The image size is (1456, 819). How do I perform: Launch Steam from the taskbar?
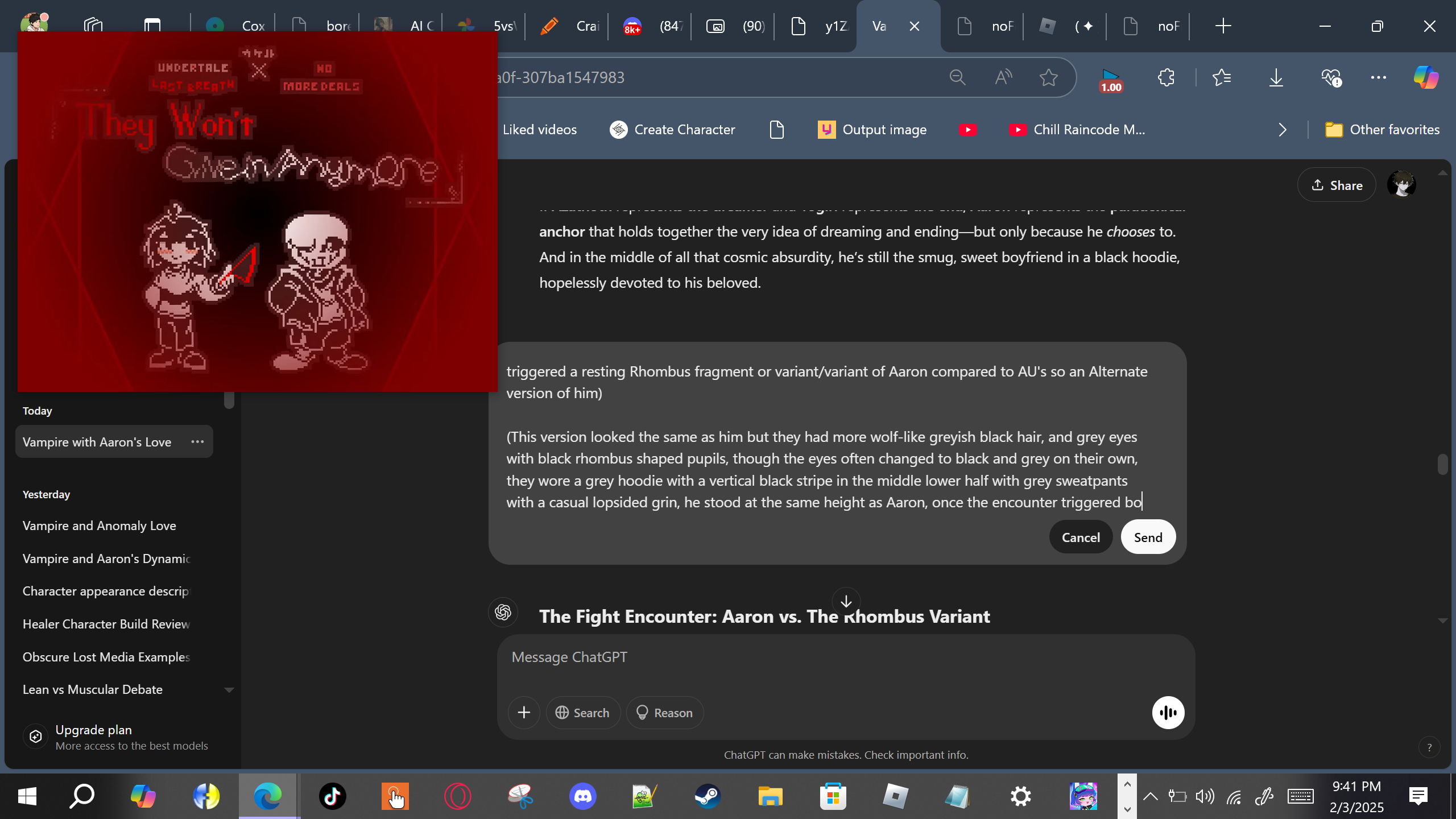[x=708, y=796]
